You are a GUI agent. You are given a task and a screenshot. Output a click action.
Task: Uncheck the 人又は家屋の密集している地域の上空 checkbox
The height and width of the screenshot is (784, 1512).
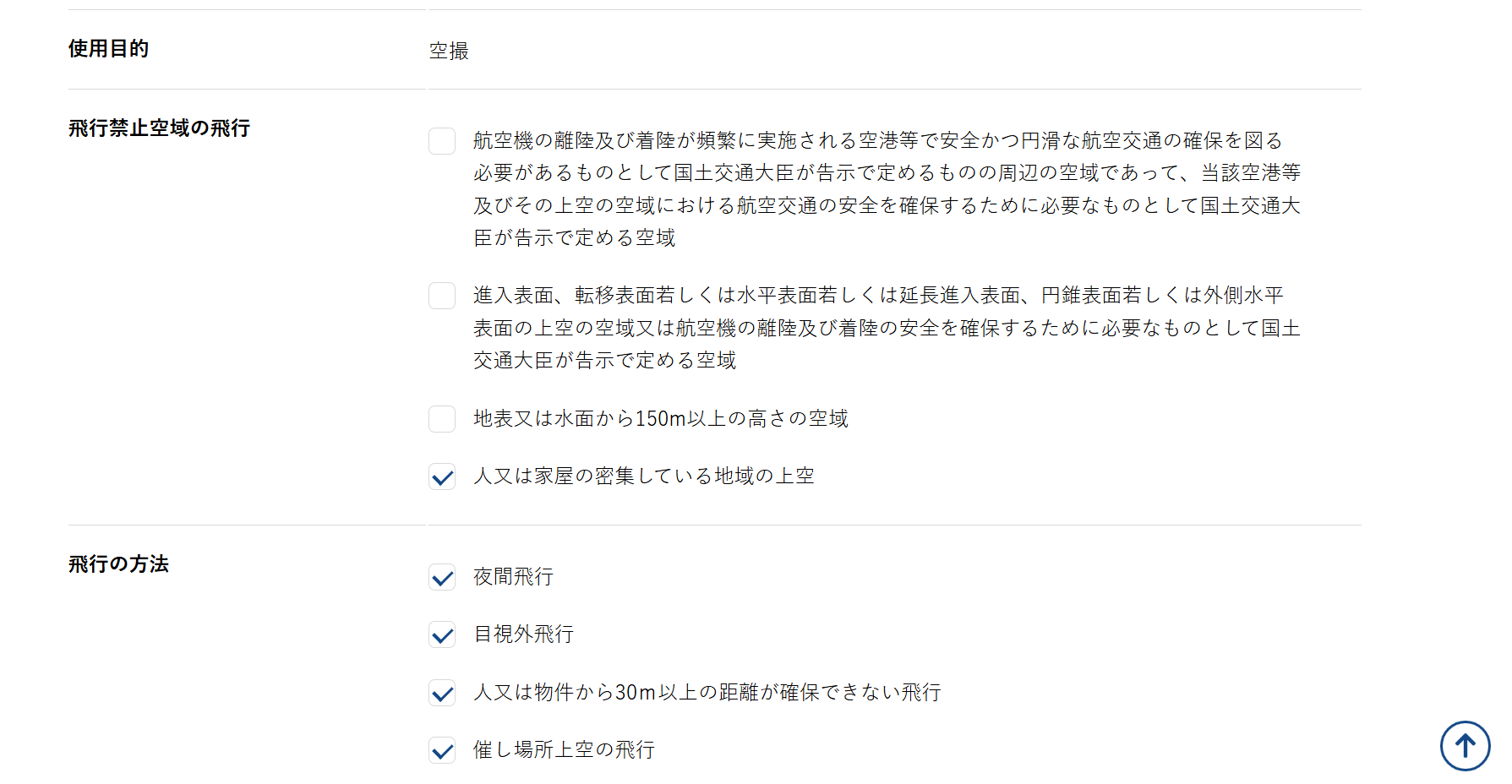click(x=442, y=476)
